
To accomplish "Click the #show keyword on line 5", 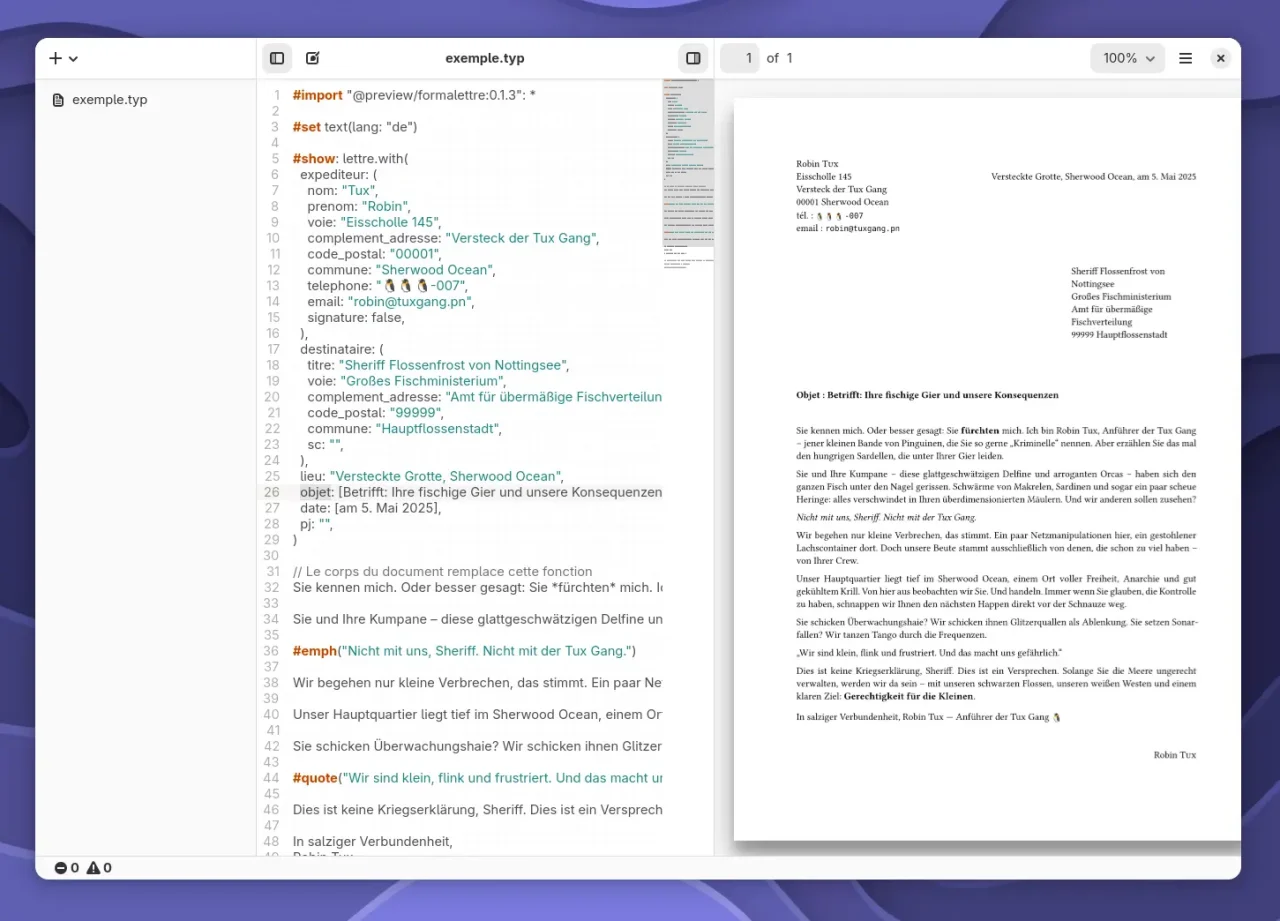I will (x=313, y=159).
